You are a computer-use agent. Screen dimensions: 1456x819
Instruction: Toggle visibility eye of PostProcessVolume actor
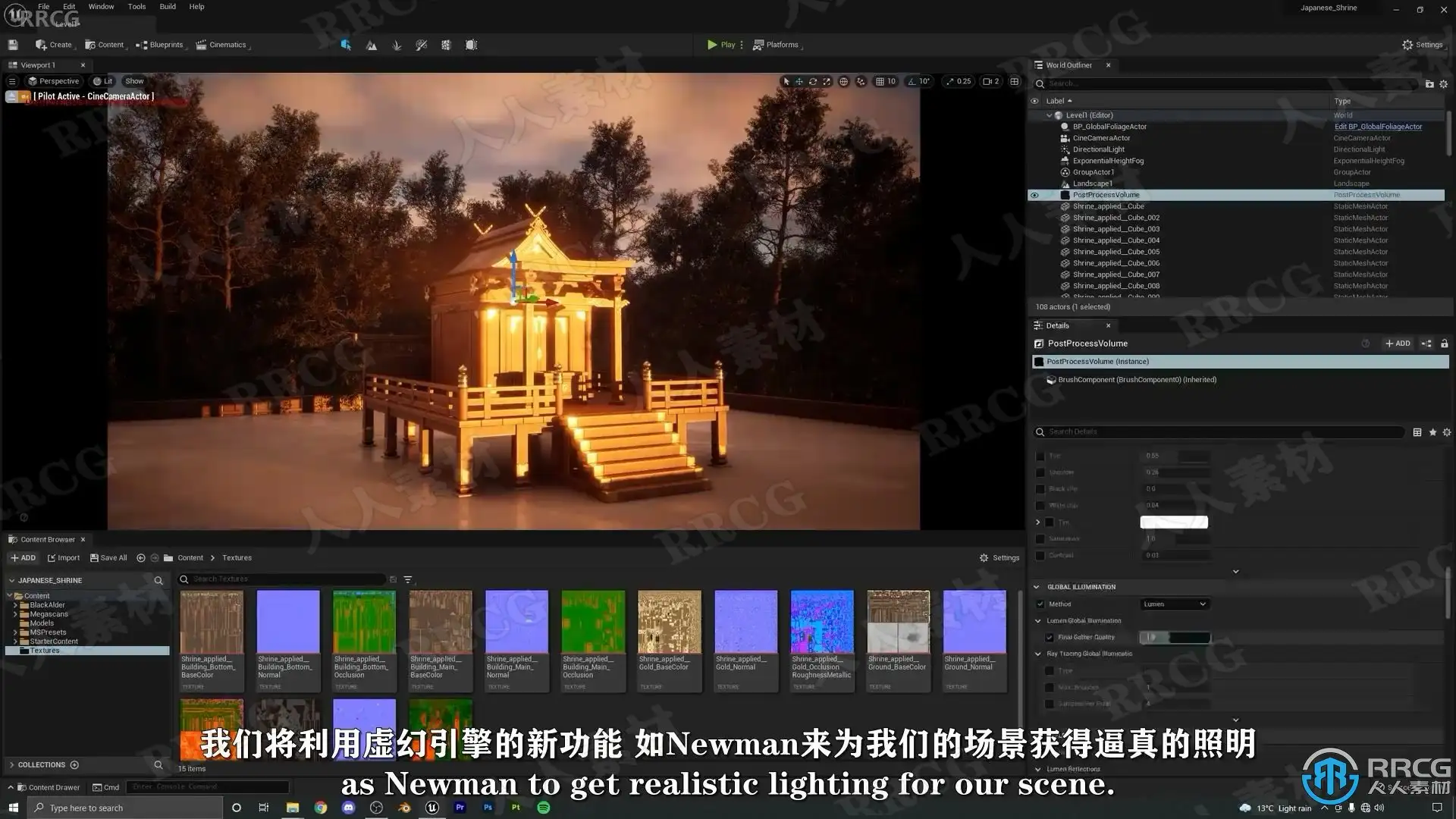coord(1034,195)
